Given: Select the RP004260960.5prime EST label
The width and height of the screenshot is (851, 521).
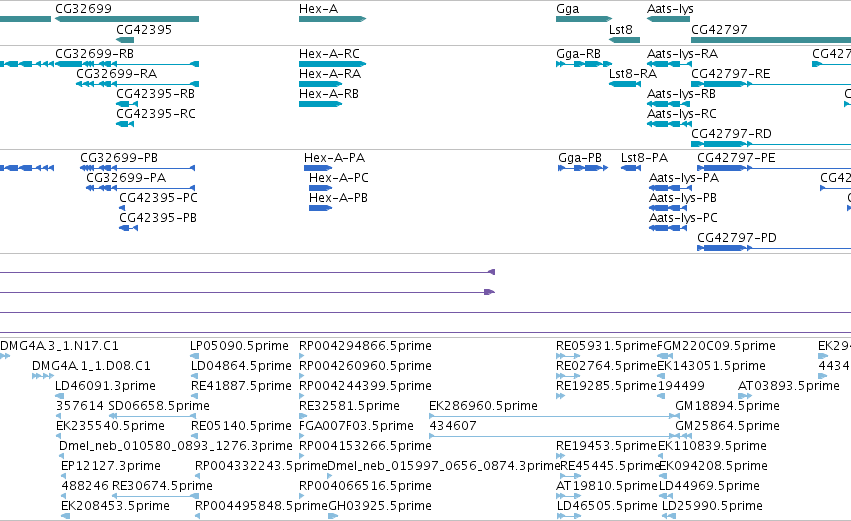Looking at the screenshot, I should tap(365, 366).
